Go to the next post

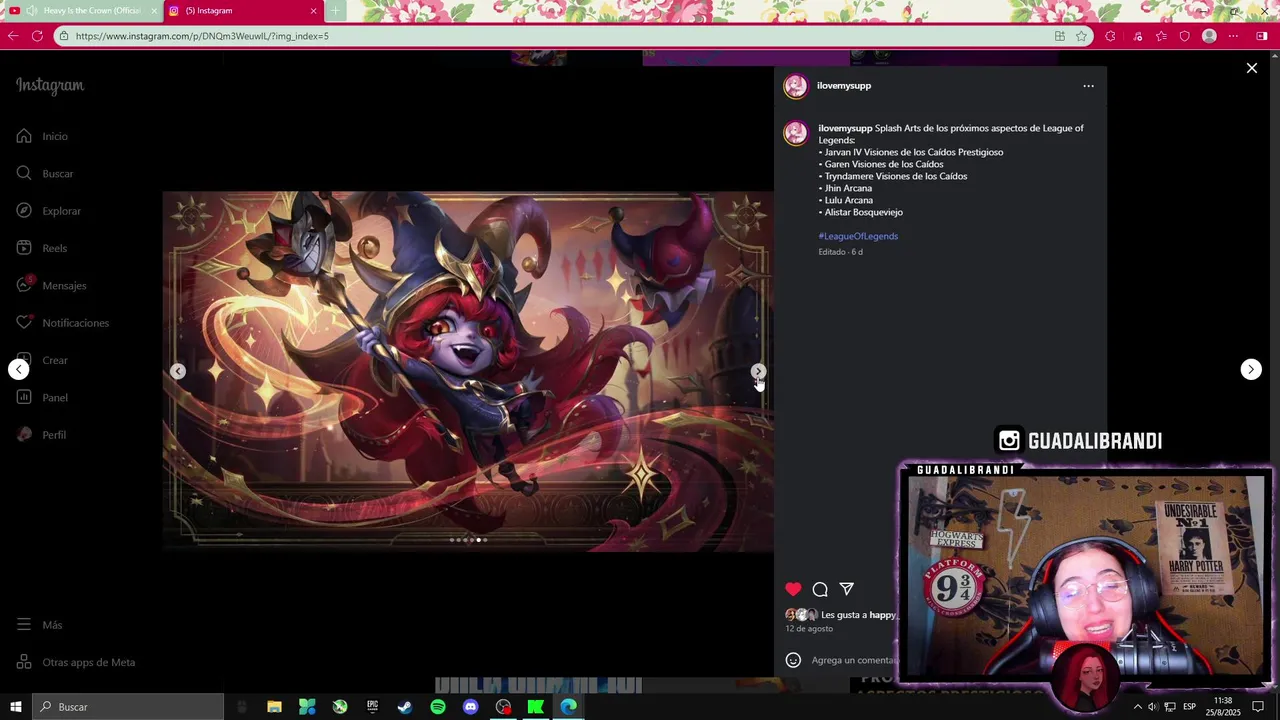pyautogui.click(x=1250, y=369)
